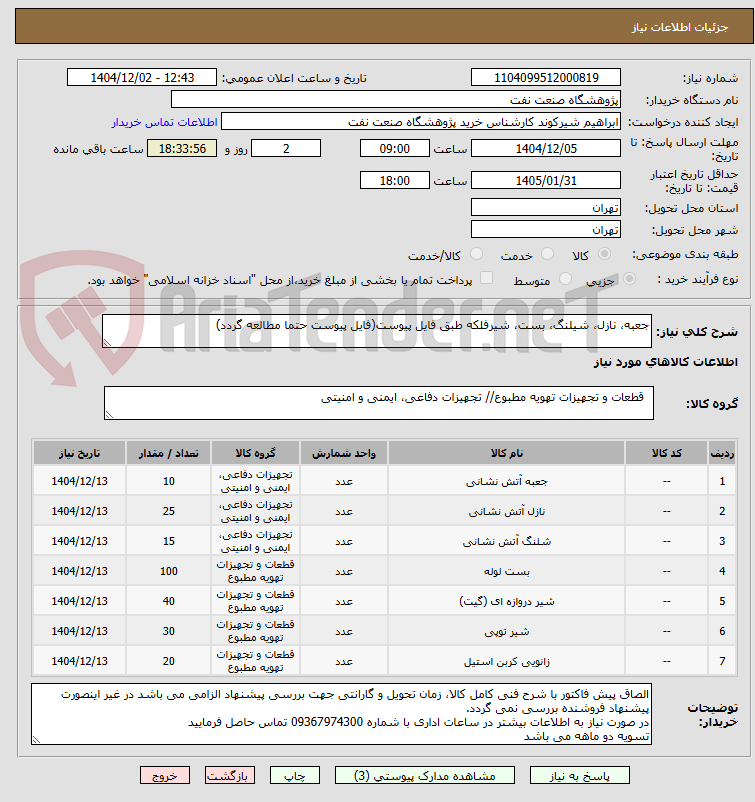The width and height of the screenshot is (755, 802).
Task: Click the کد کالا column header
Action: click(x=667, y=453)
